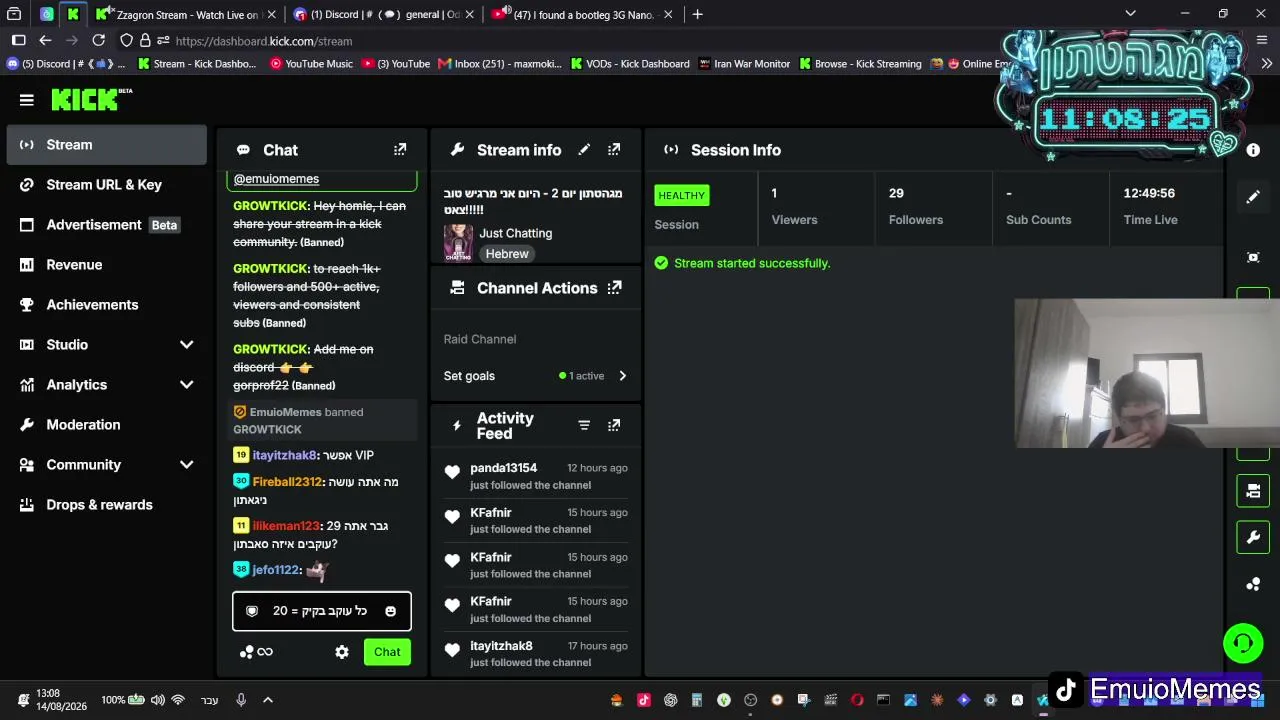Open the green headset support button
1280x720 pixels.
point(1243,643)
